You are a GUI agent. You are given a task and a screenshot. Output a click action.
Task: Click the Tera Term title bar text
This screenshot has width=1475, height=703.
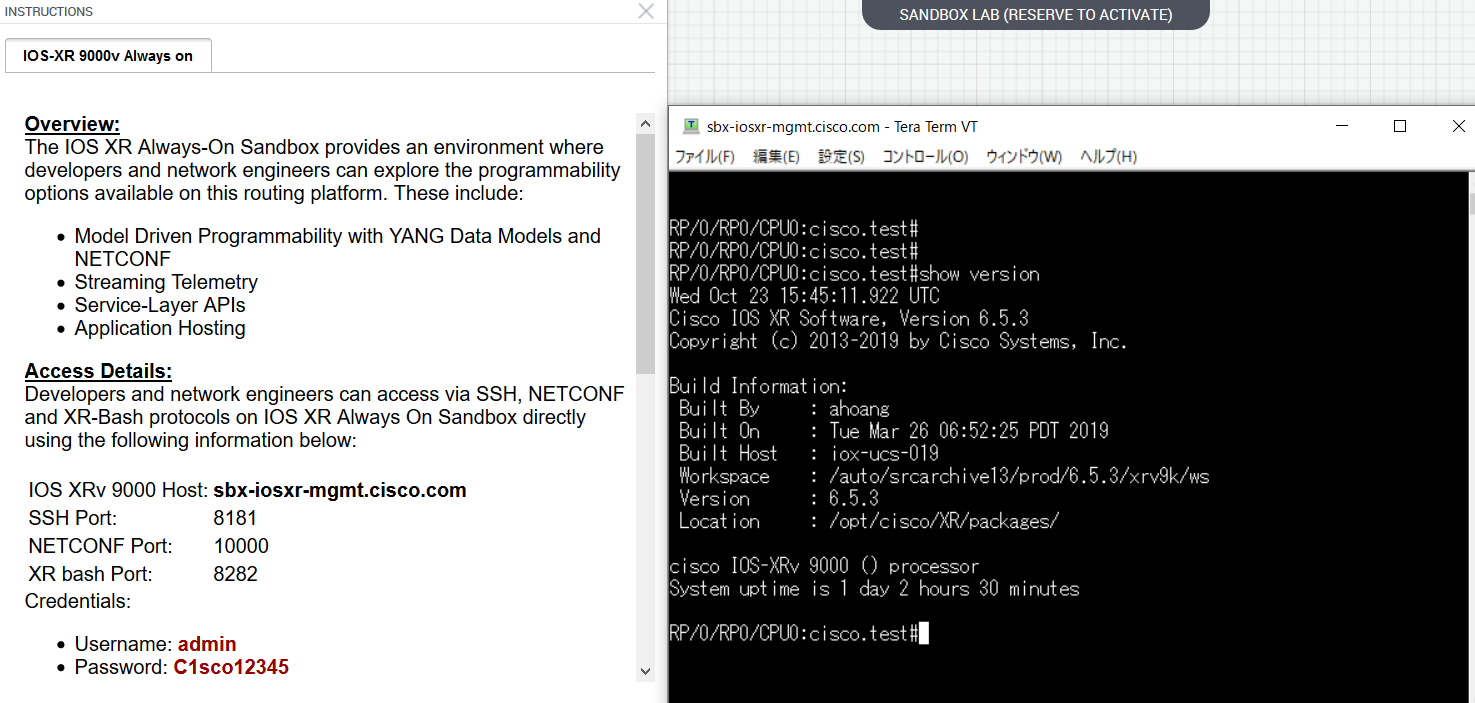point(842,127)
